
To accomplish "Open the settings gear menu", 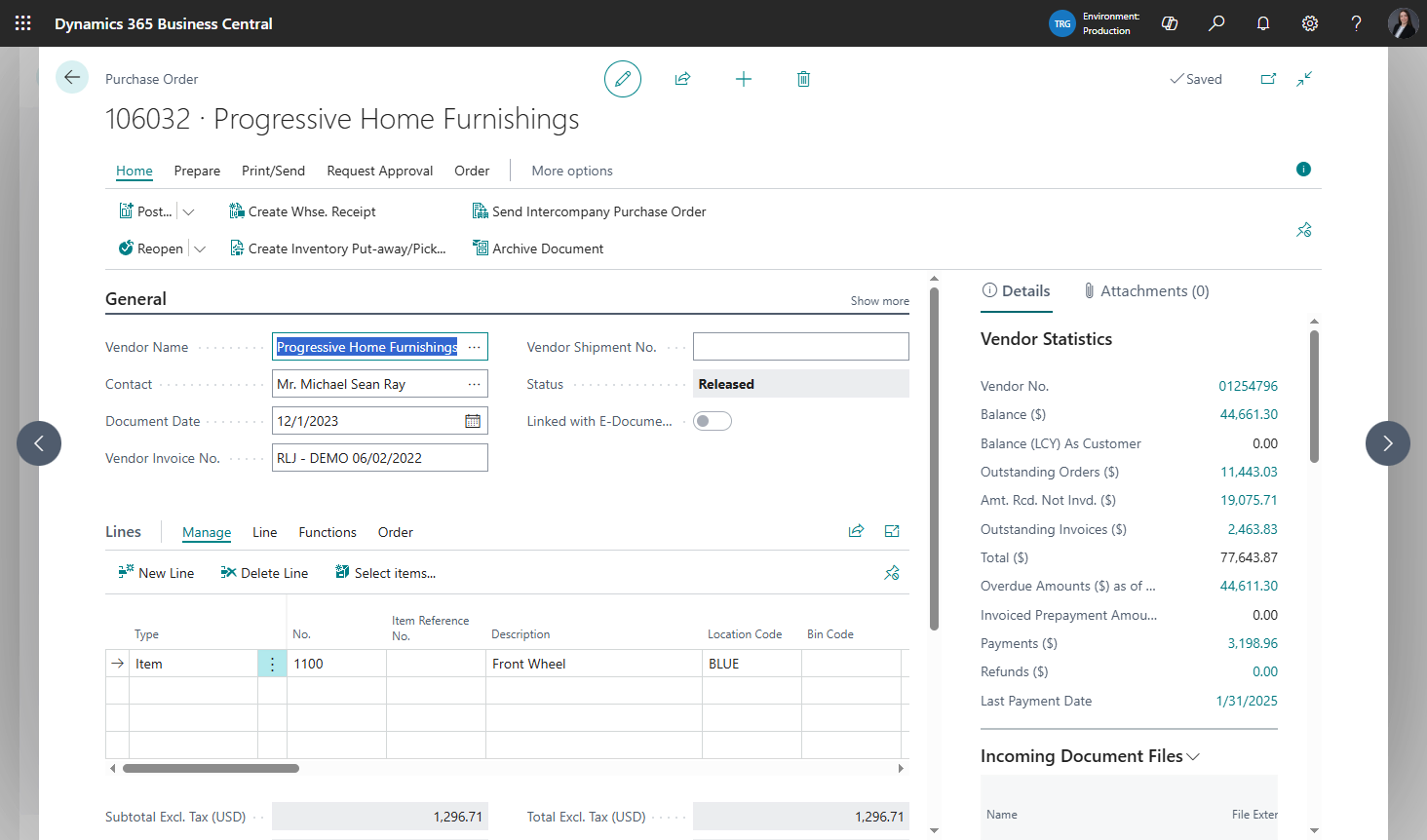I will [x=1310, y=23].
